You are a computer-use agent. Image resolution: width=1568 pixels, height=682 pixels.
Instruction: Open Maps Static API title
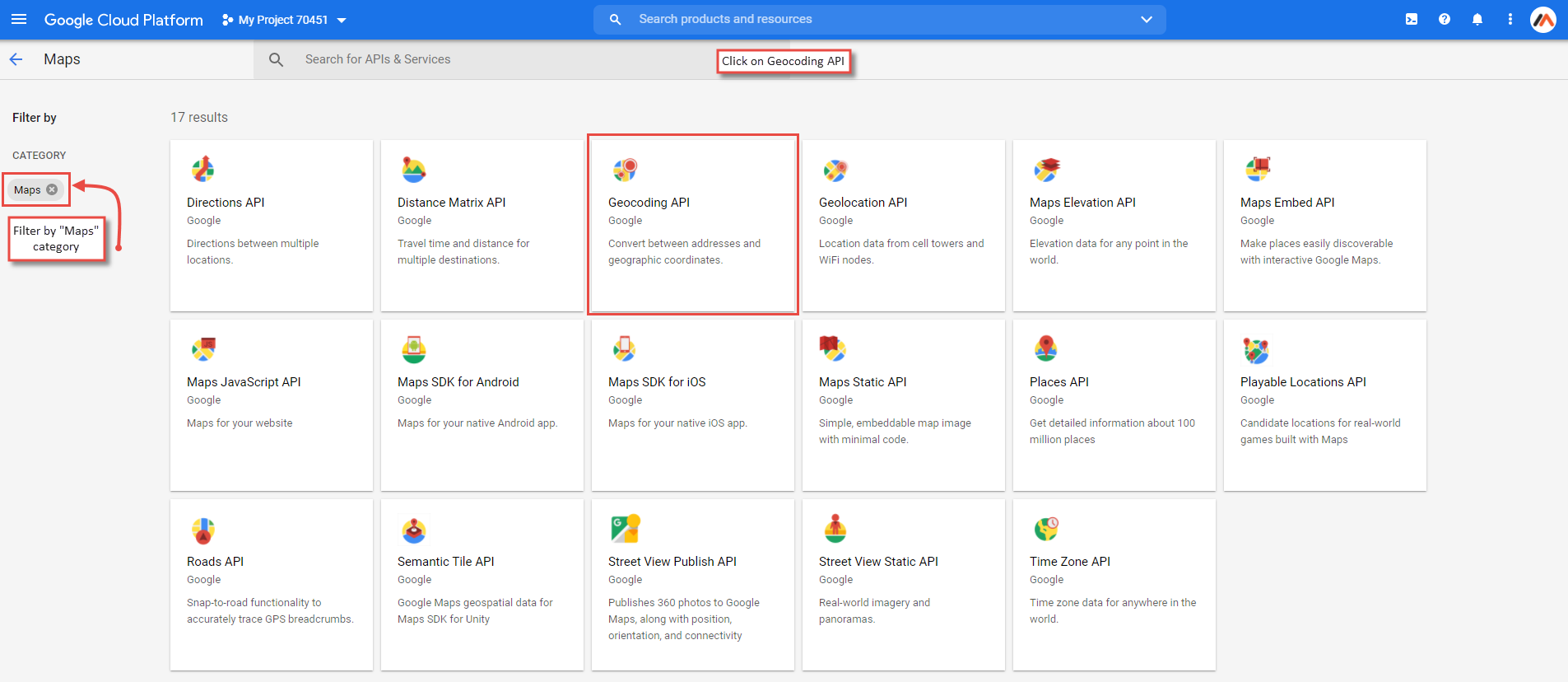click(x=863, y=382)
